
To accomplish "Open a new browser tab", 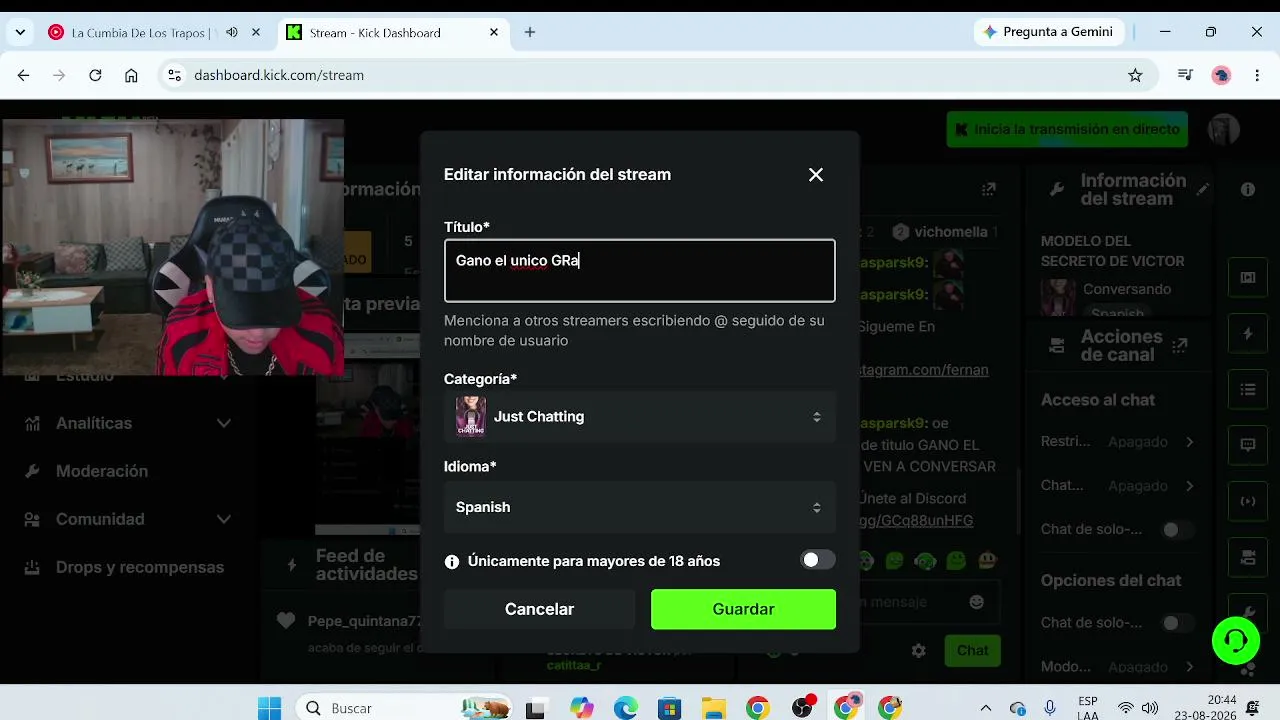I will point(530,32).
